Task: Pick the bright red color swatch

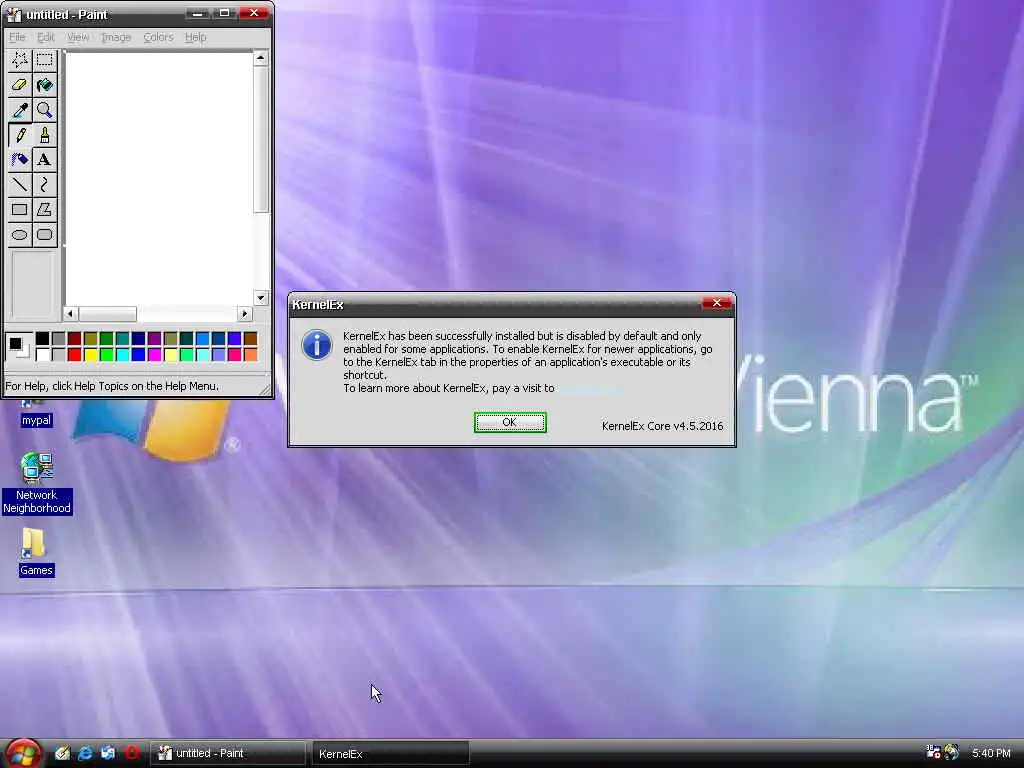Action: (x=74, y=355)
